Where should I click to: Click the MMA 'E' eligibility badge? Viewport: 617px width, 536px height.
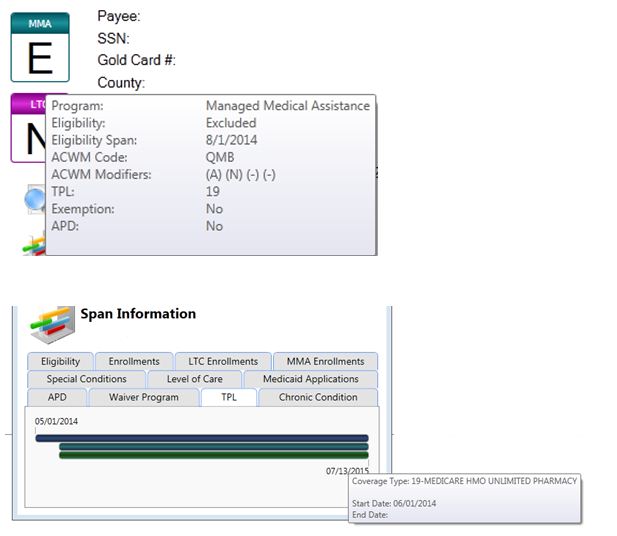[39, 47]
